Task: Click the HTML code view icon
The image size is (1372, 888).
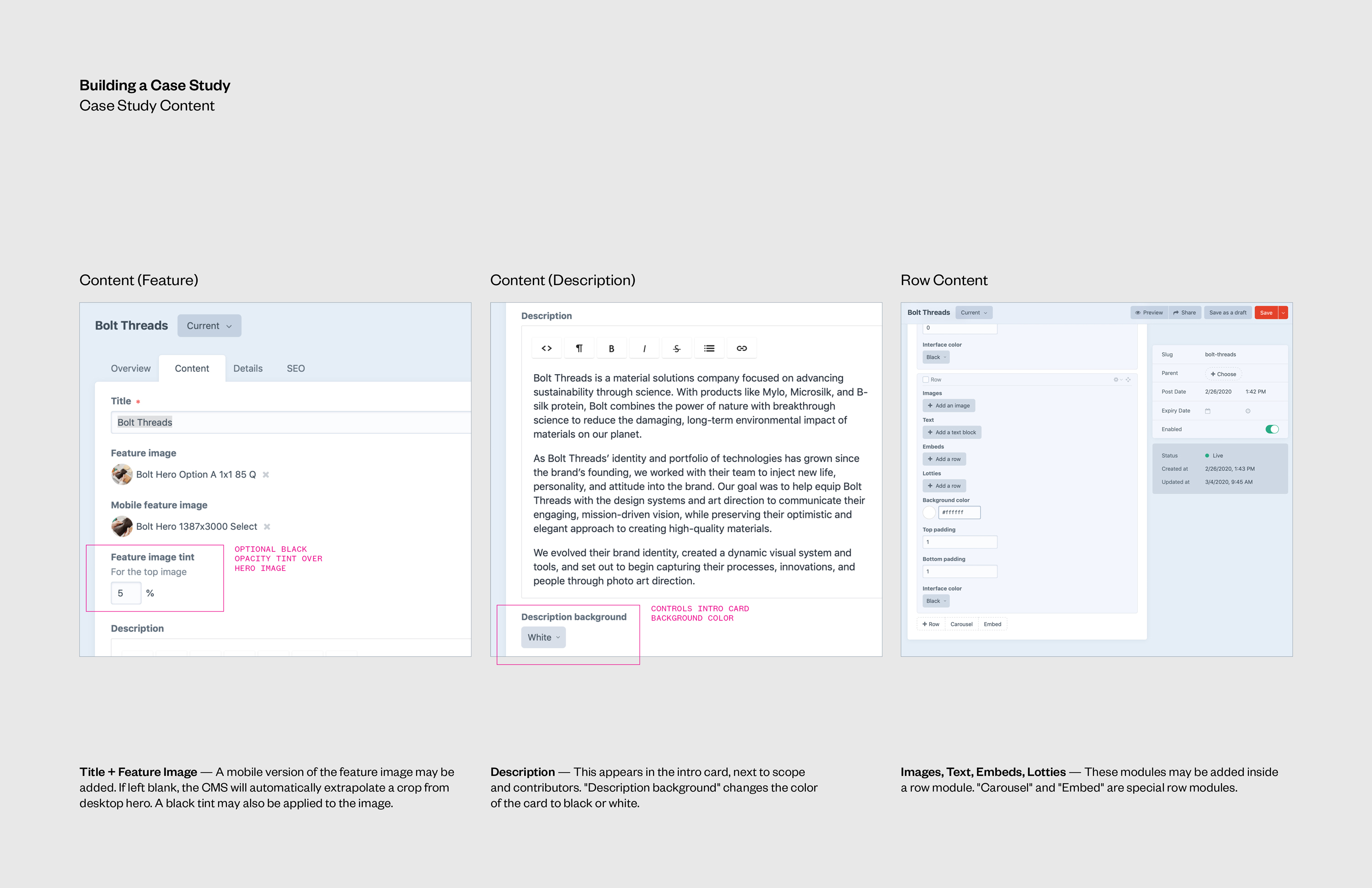Action: (547, 348)
